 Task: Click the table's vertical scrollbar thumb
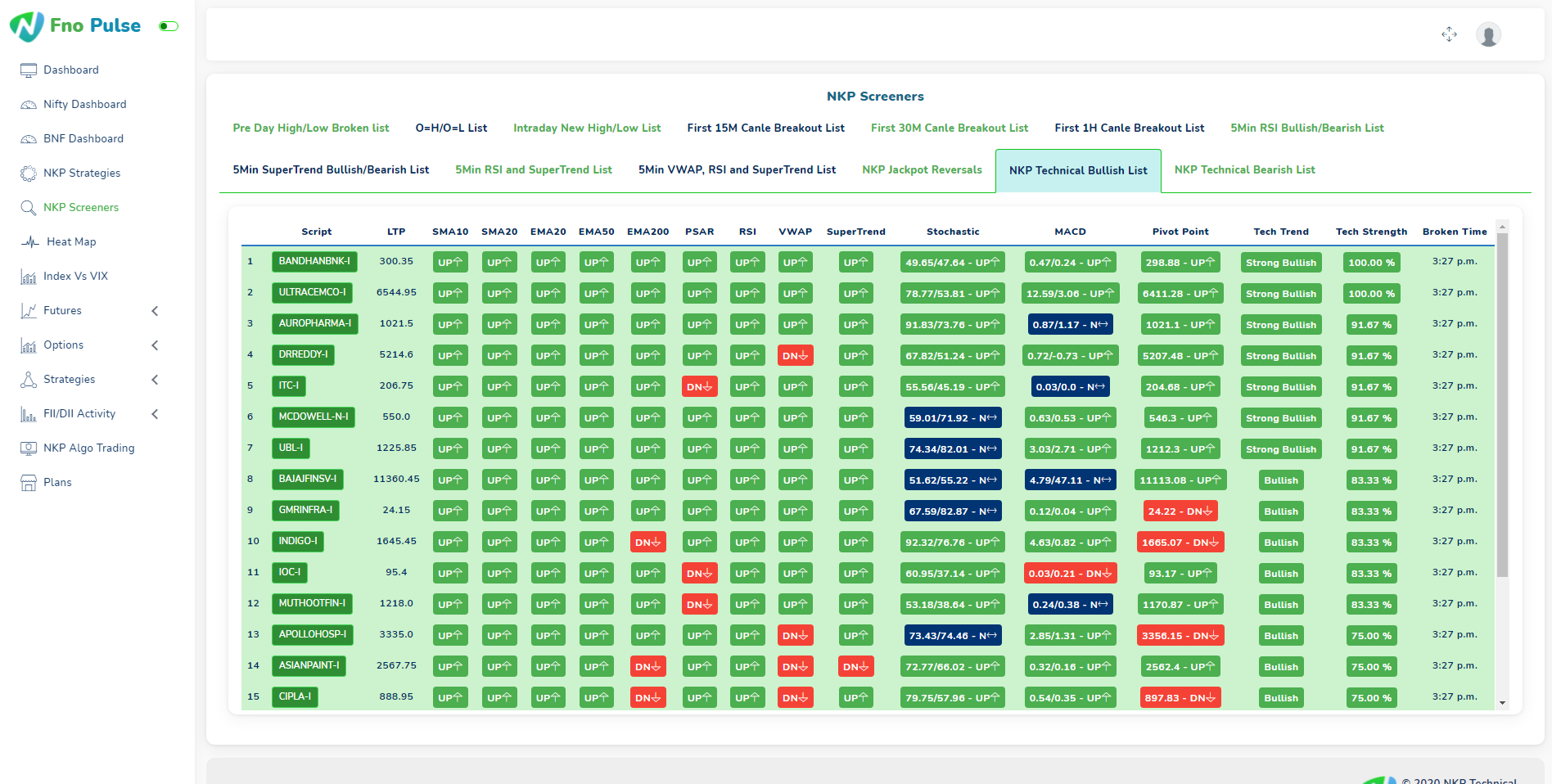point(1502,405)
